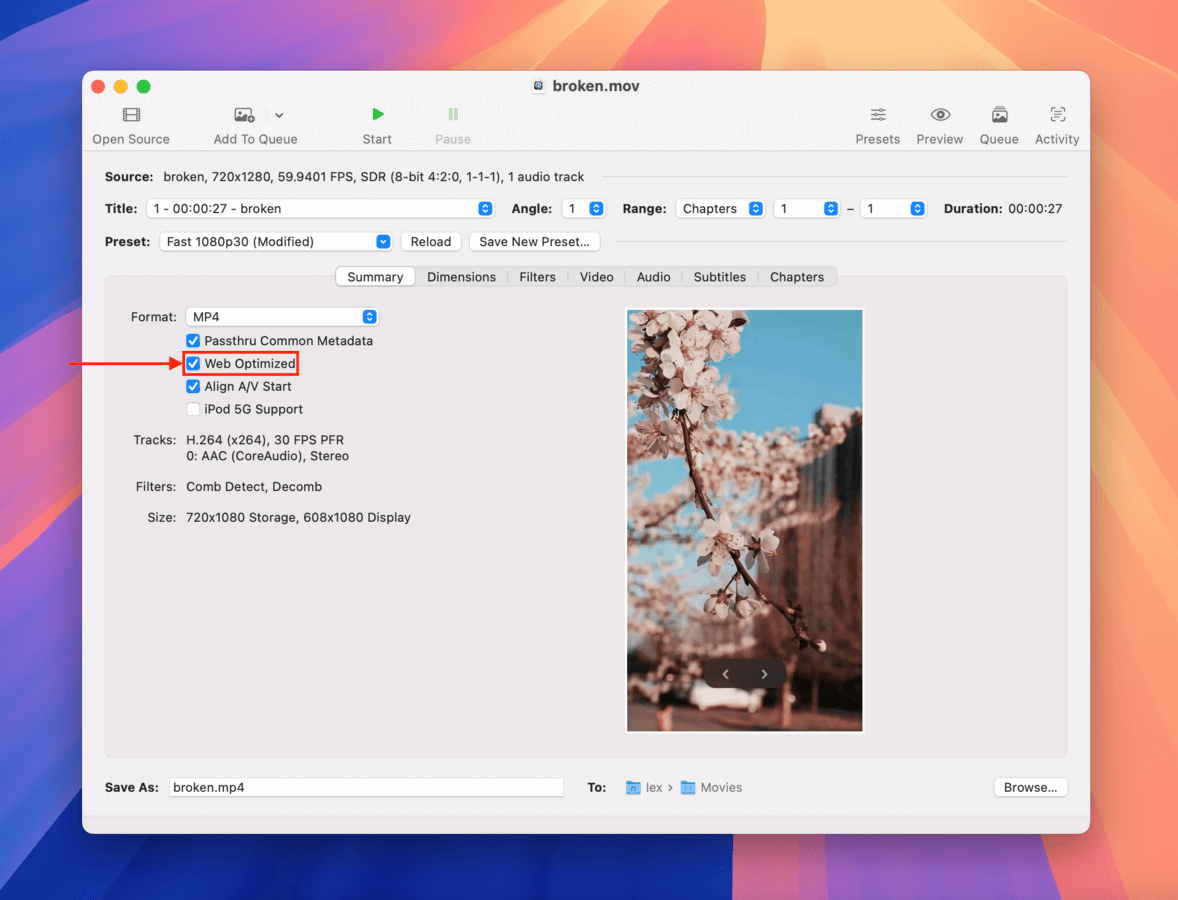Show the Queue window icon
This screenshot has width=1178, height=900.
(x=999, y=115)
